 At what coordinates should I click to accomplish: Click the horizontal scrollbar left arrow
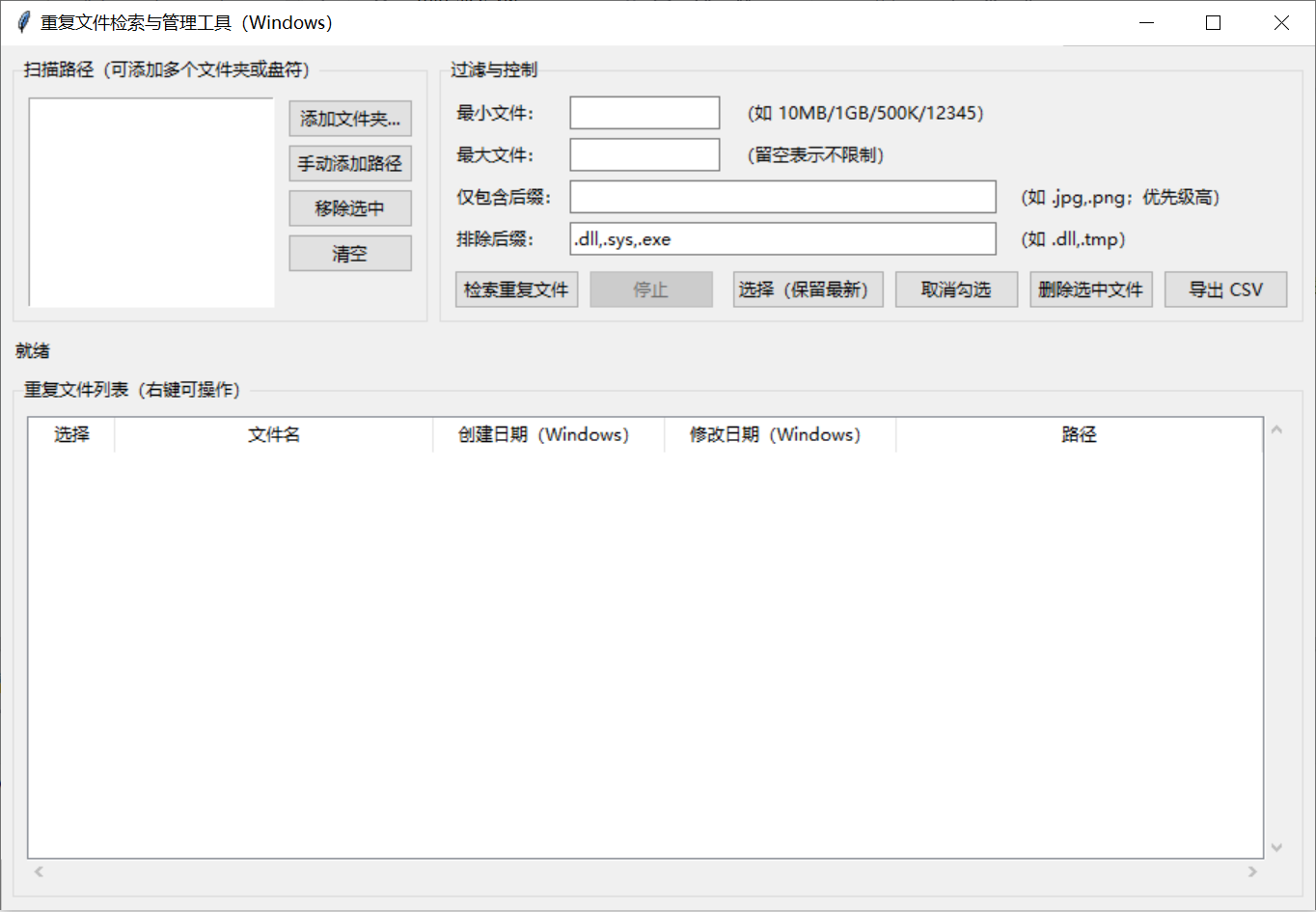(38, 871)
